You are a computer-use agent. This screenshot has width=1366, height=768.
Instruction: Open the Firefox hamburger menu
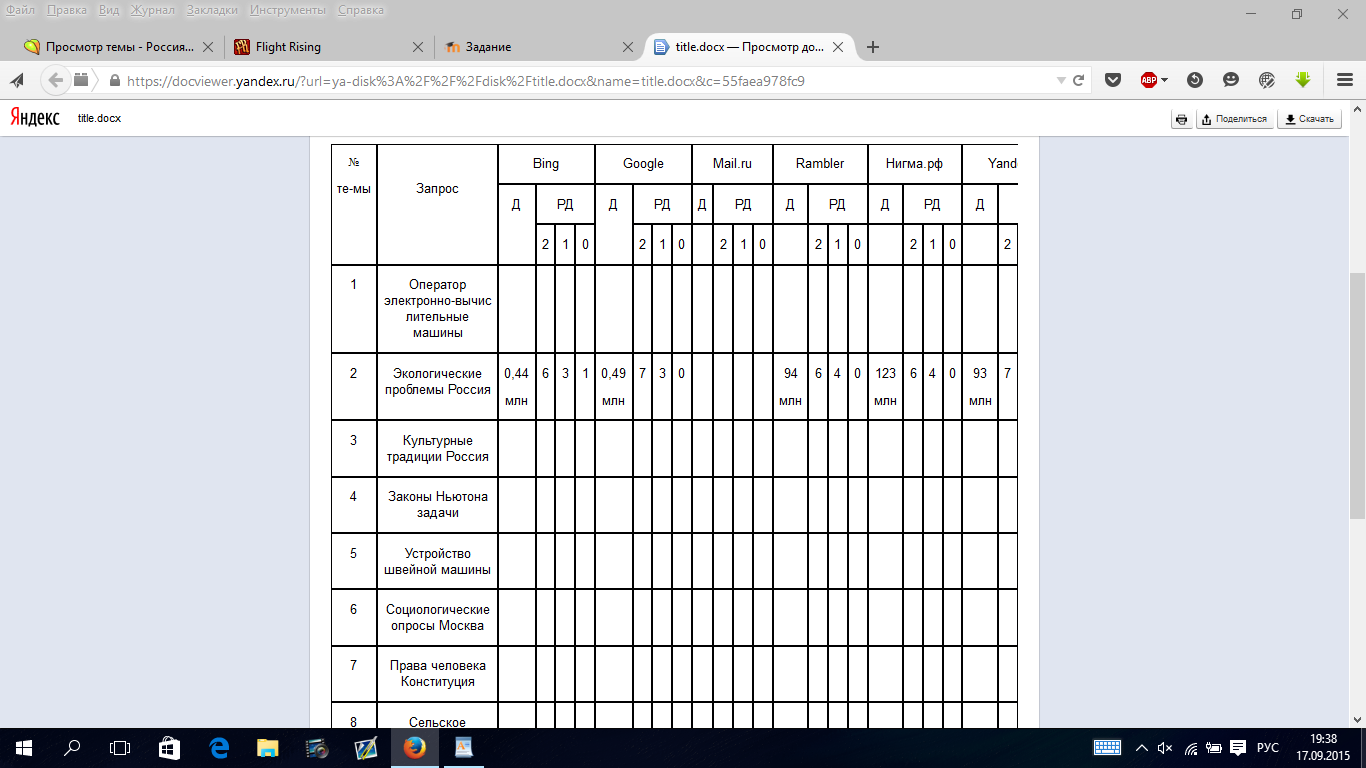[x=1344, y=80]
